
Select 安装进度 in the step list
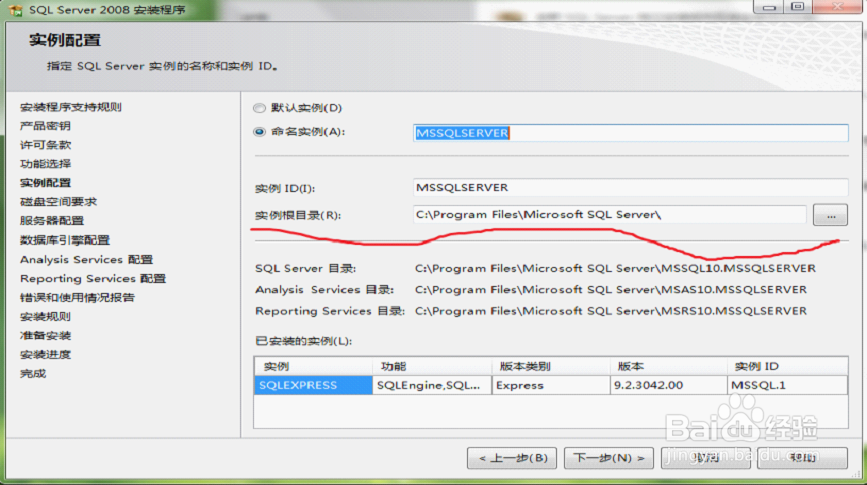pyautogui.click(x=45, y=354)
